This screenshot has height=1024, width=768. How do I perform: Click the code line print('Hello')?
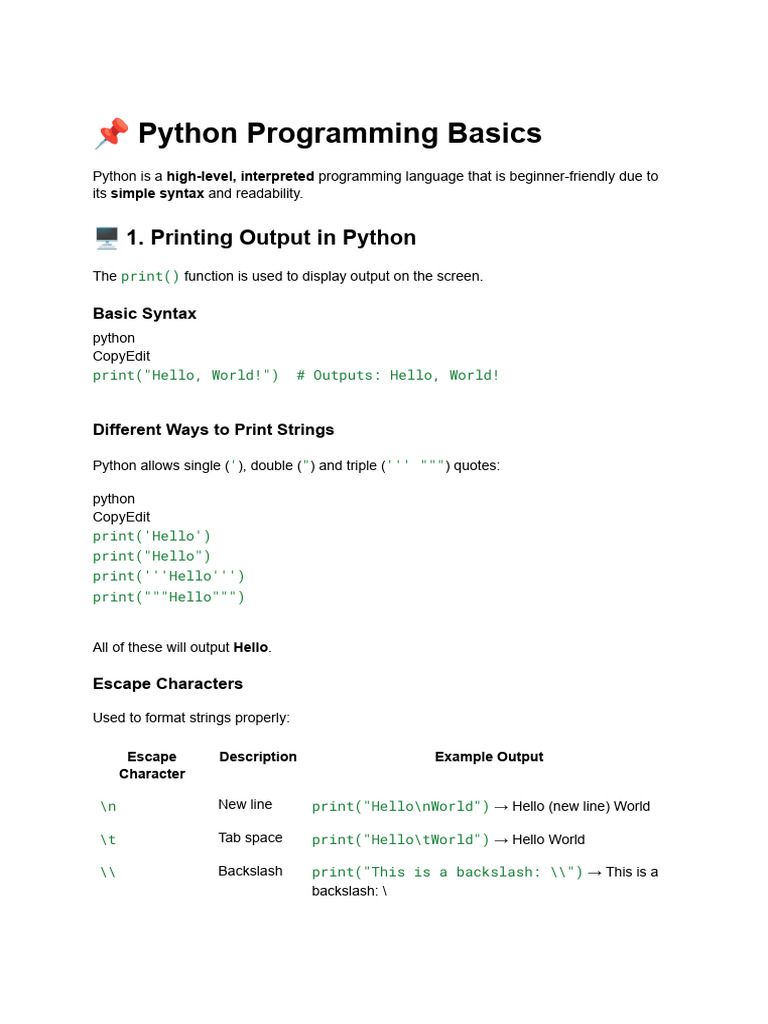(x=152, y=536)
